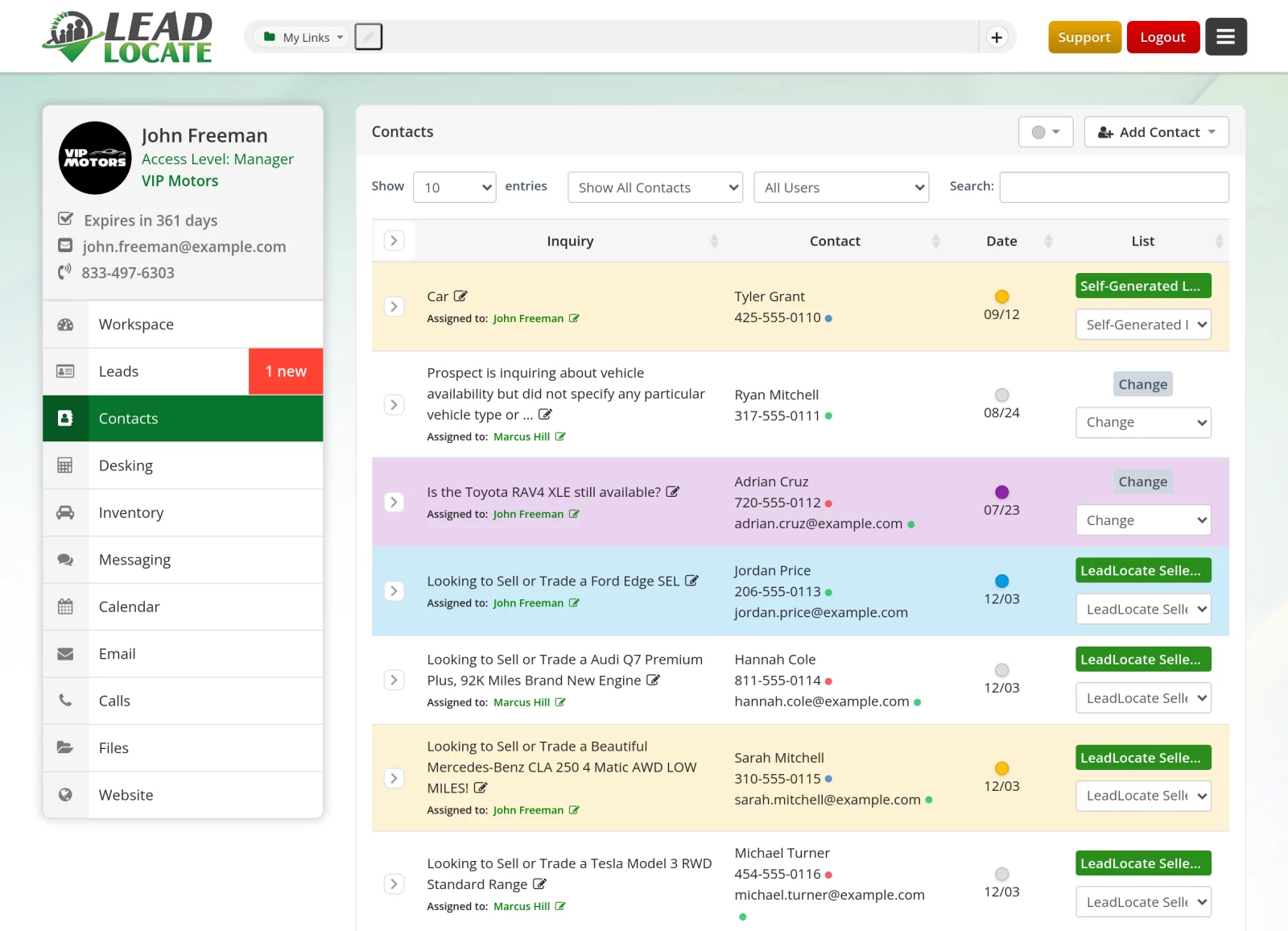
Task: Expand all rows via header chevron
Action: click(x=394, y=241)
